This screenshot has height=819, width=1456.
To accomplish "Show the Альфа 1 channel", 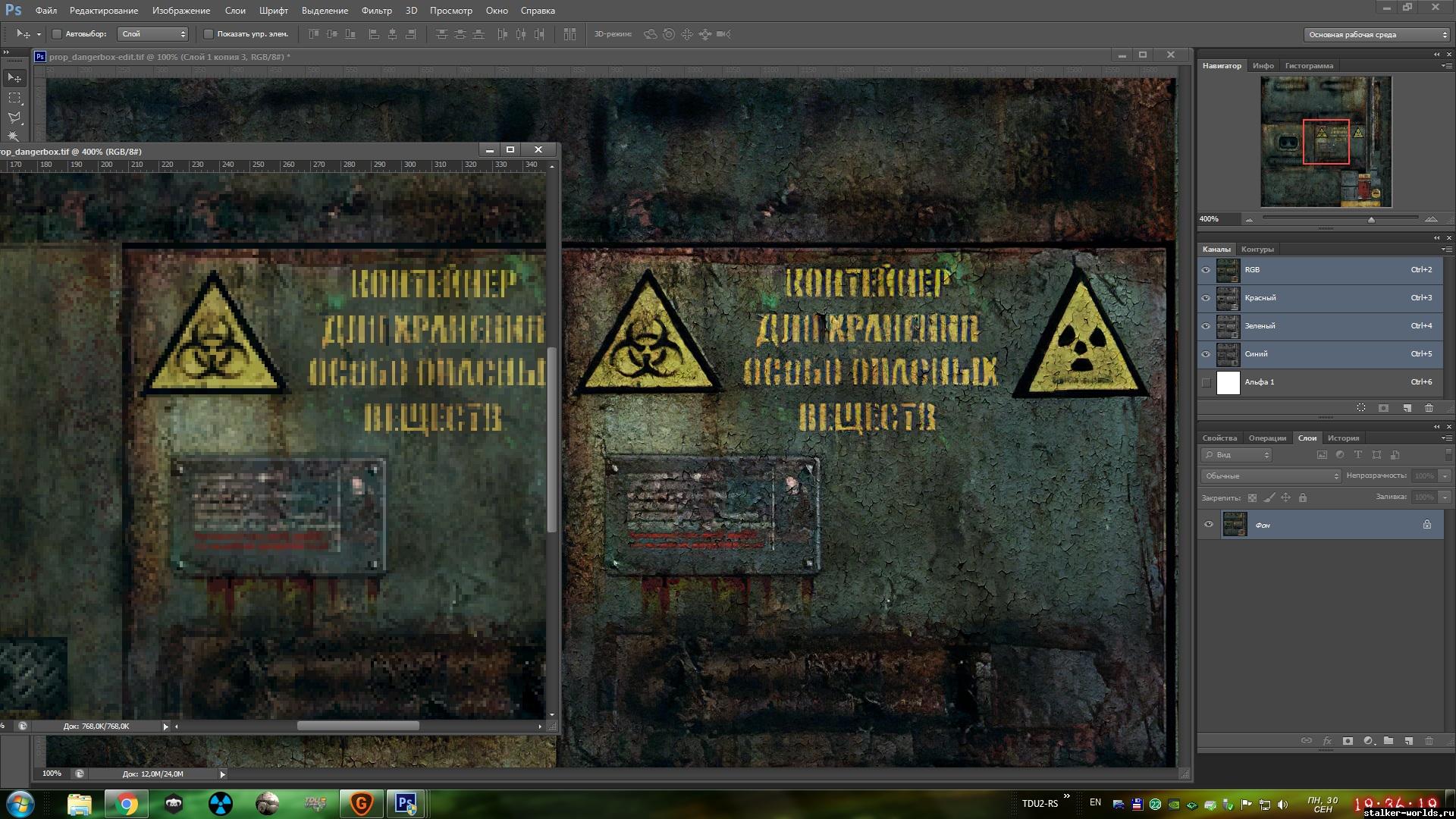I will 1206,382.
